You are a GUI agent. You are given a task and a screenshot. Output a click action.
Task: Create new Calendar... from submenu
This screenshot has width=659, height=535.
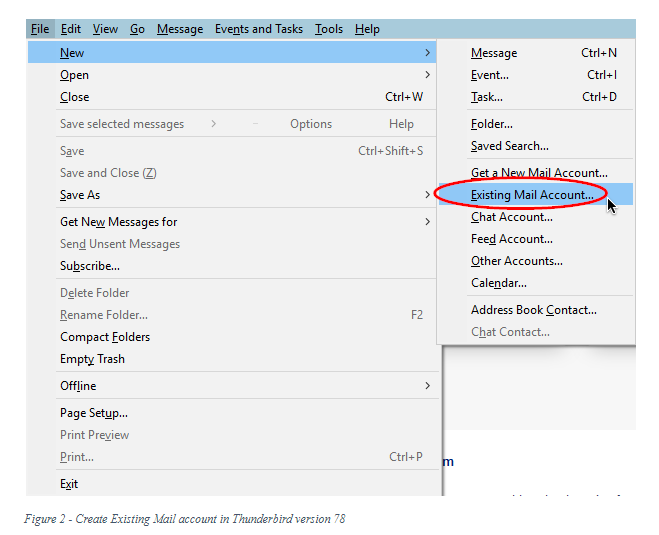536,282
